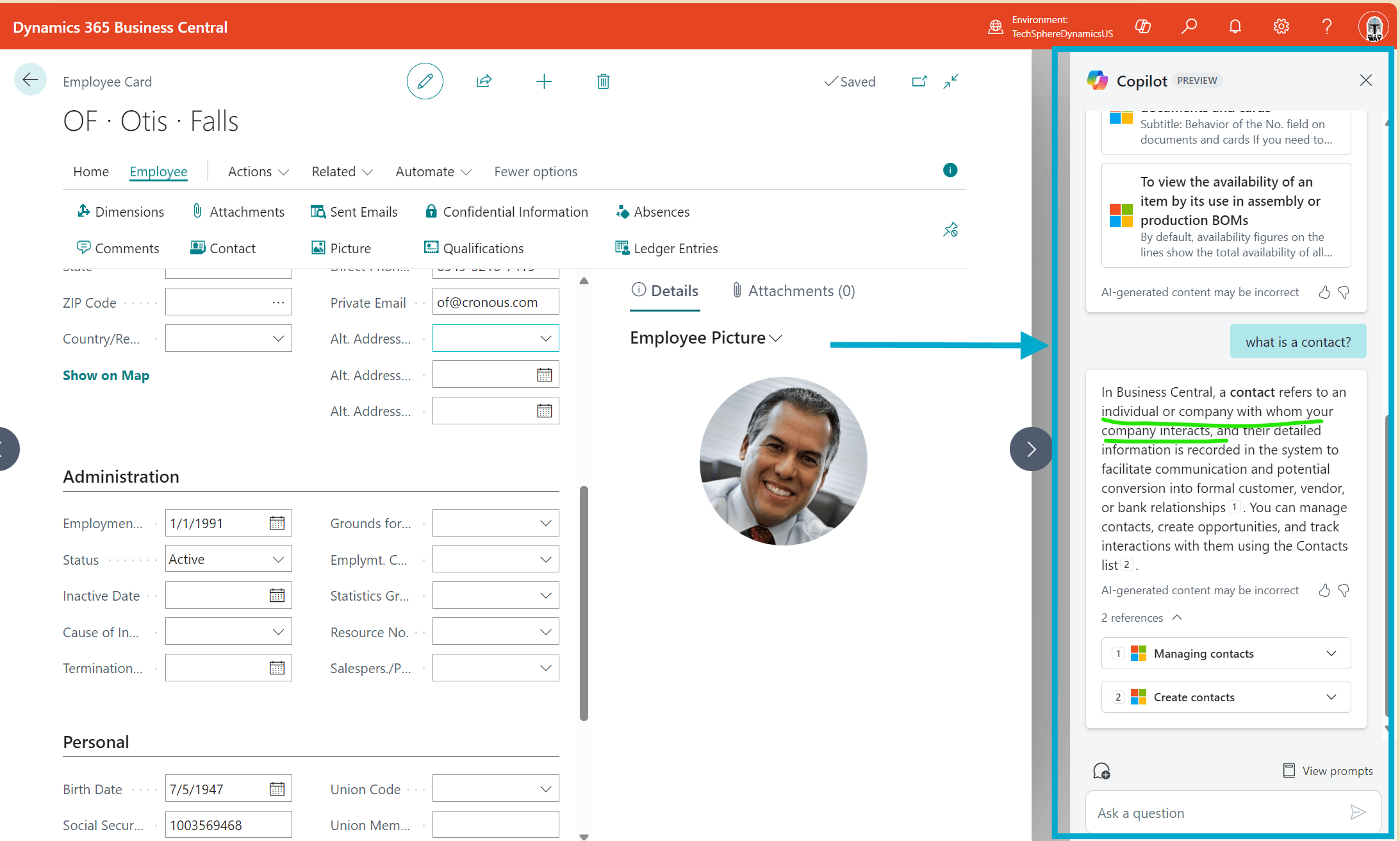
Task: Click the delete trash can icon
Action: click(x=603, y=81)
